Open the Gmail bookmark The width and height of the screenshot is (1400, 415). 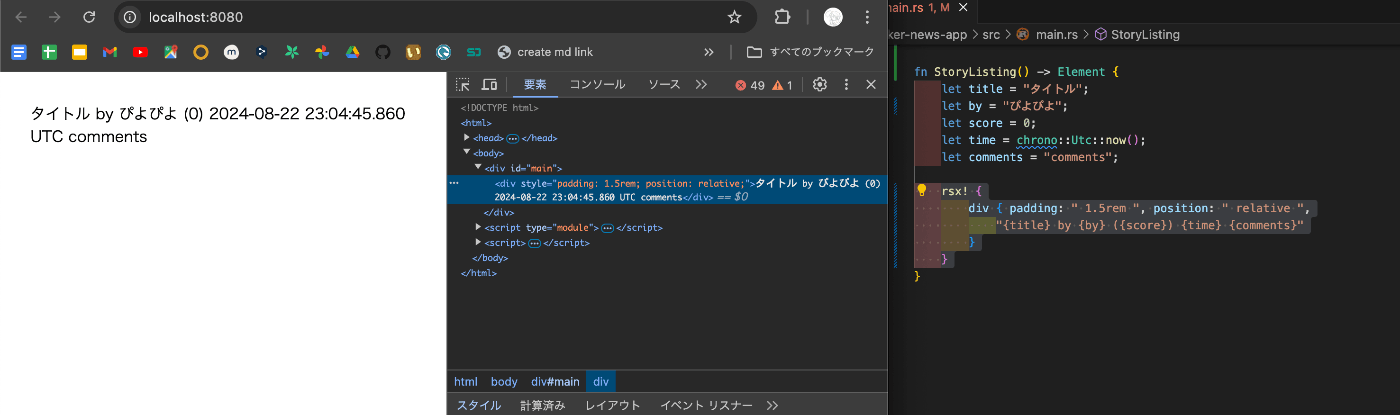(x=109, y=52)
